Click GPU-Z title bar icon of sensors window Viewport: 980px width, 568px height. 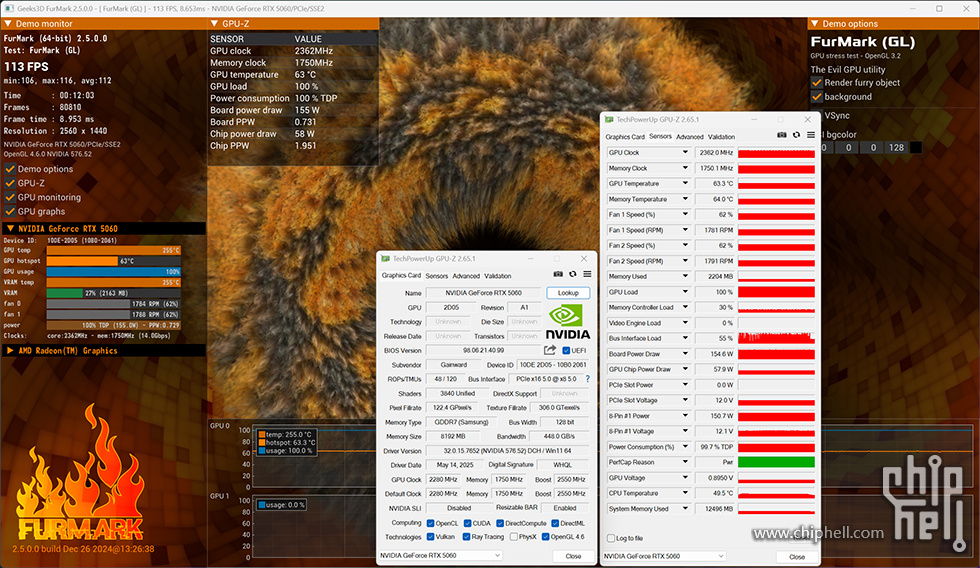tap(609, 119)
